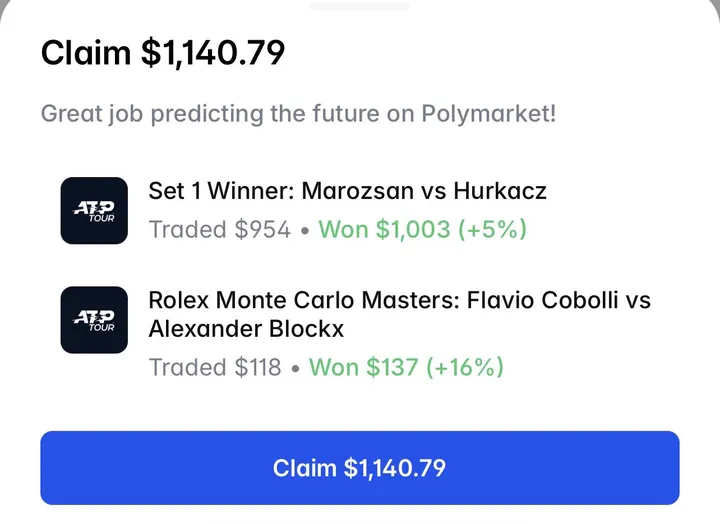720x524 pixels.
Task: Select the Traded $118 amount
Action: click(215, 367)
